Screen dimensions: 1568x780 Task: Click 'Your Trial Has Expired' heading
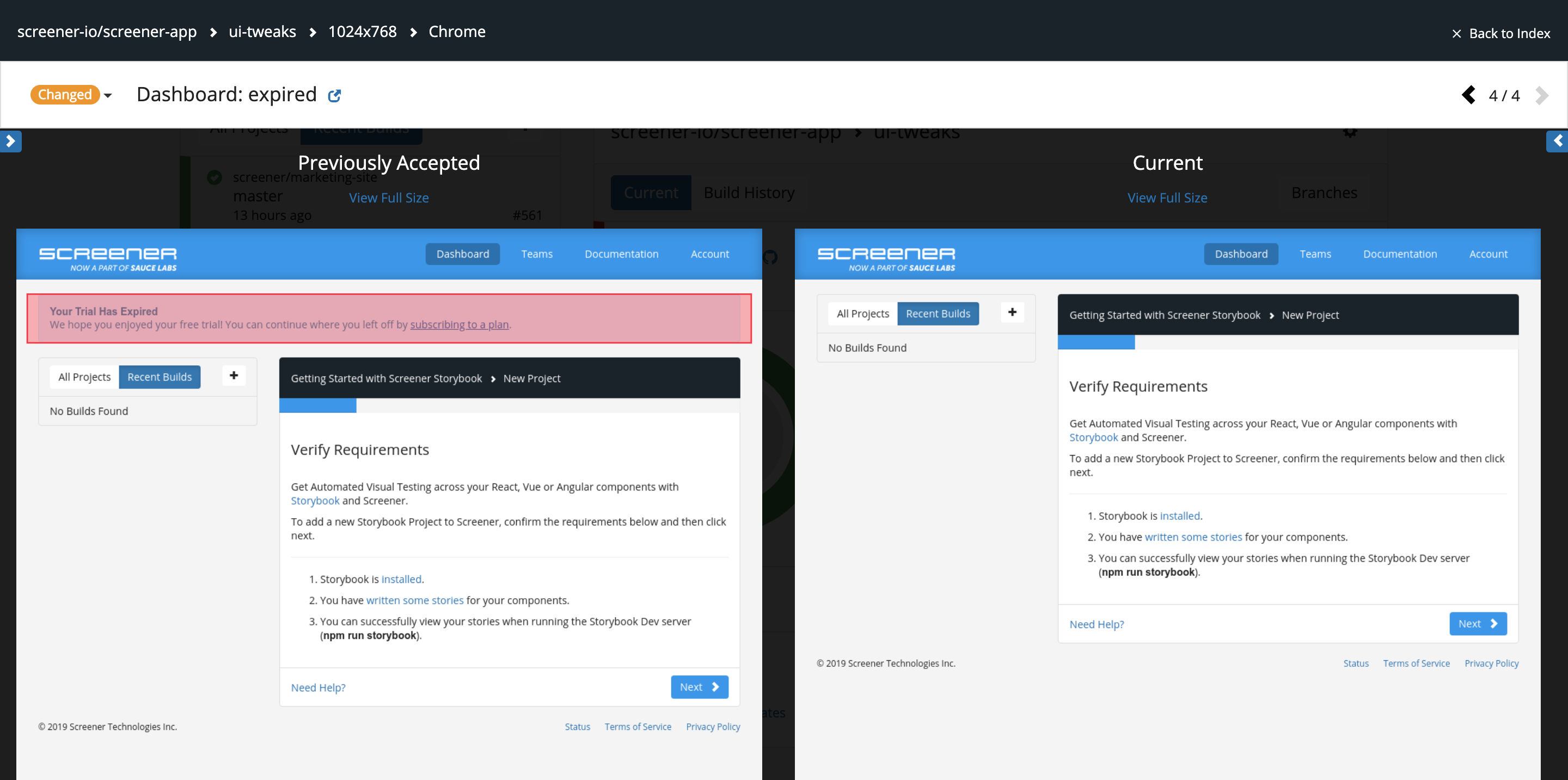pyautogui.click(x=103, y=311)
